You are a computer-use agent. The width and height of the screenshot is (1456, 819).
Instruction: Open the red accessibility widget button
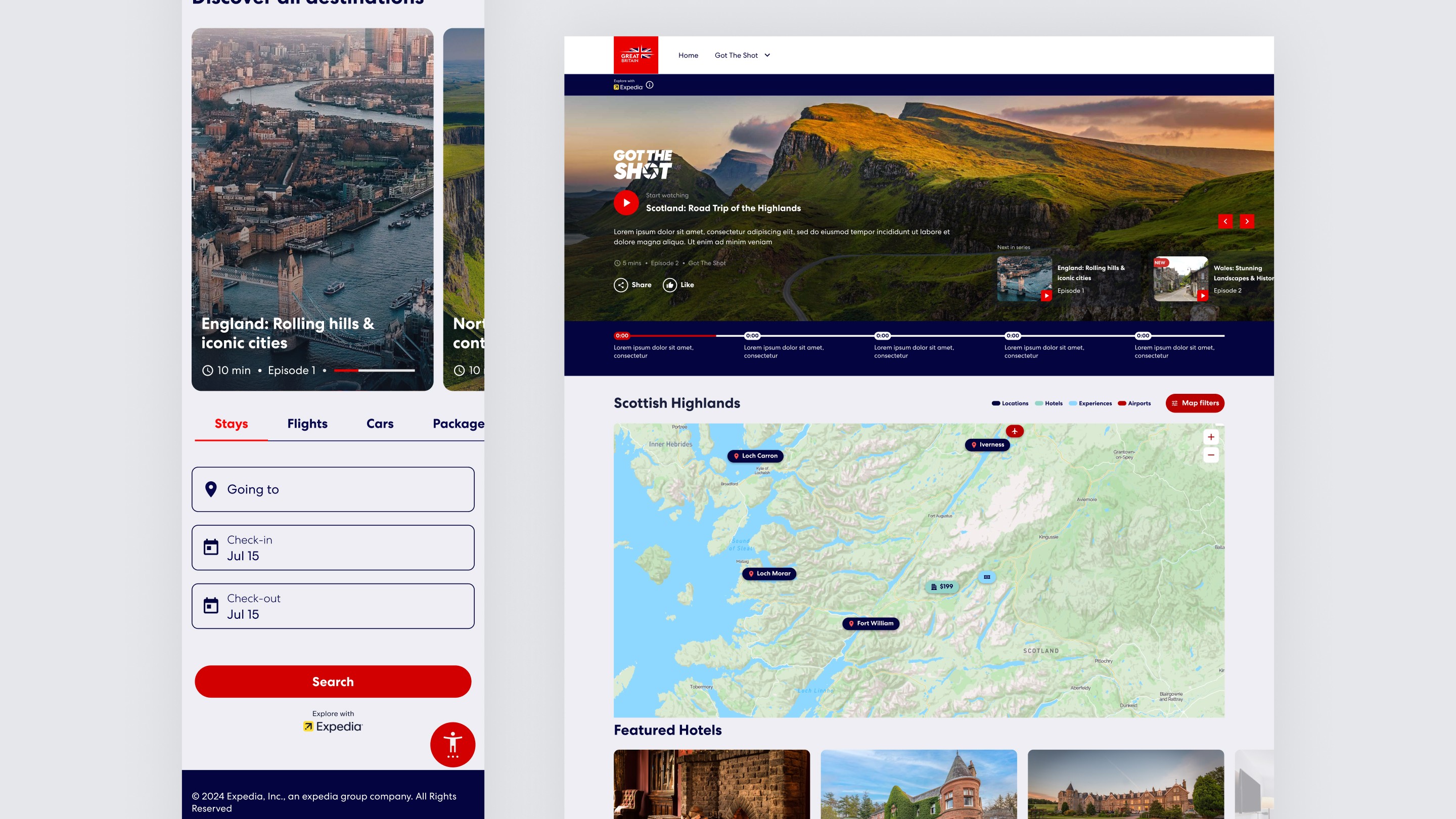tap(452, 744)
